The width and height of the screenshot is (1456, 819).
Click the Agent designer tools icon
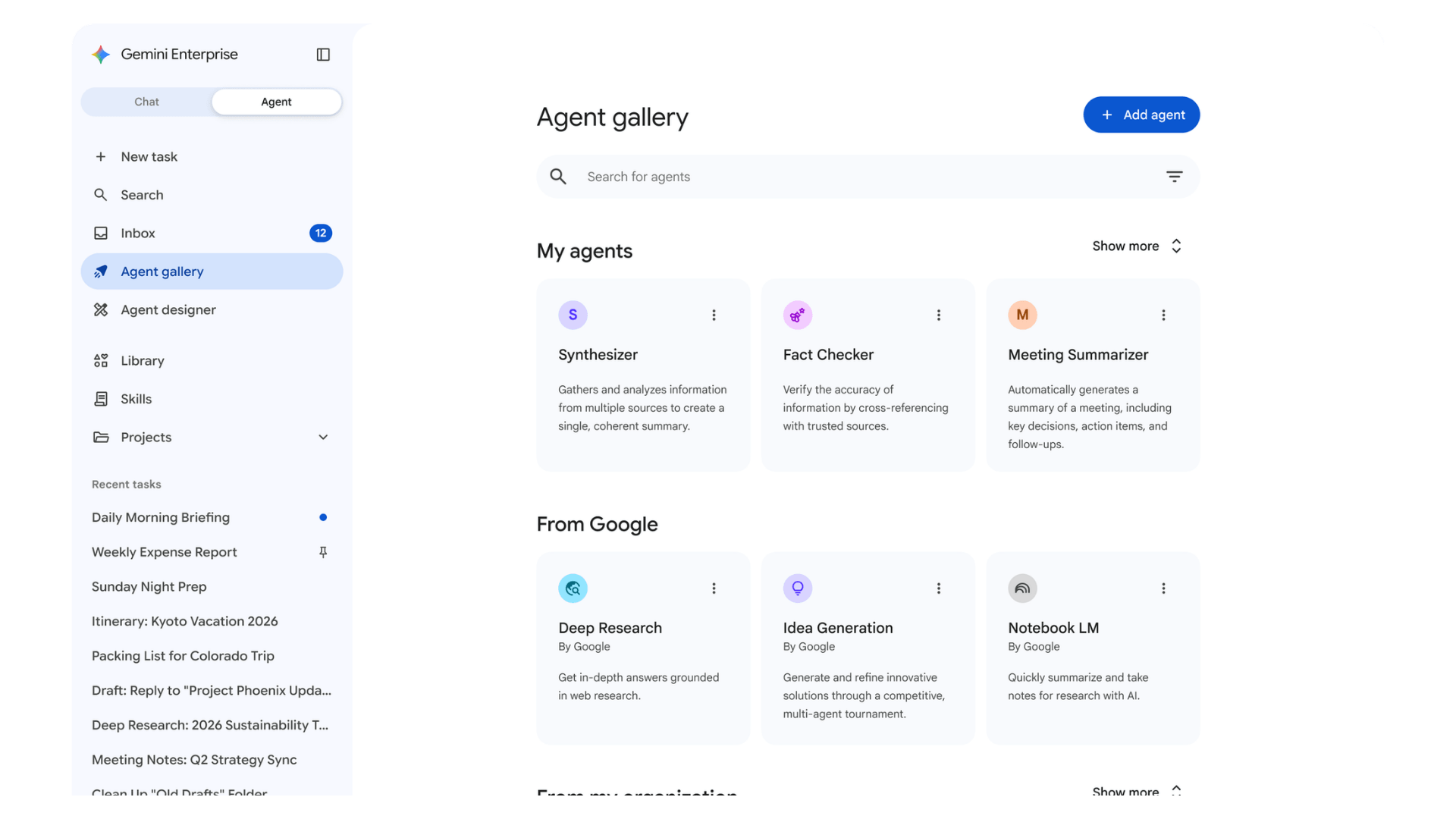pyautogui.click(x=101, y=310)
